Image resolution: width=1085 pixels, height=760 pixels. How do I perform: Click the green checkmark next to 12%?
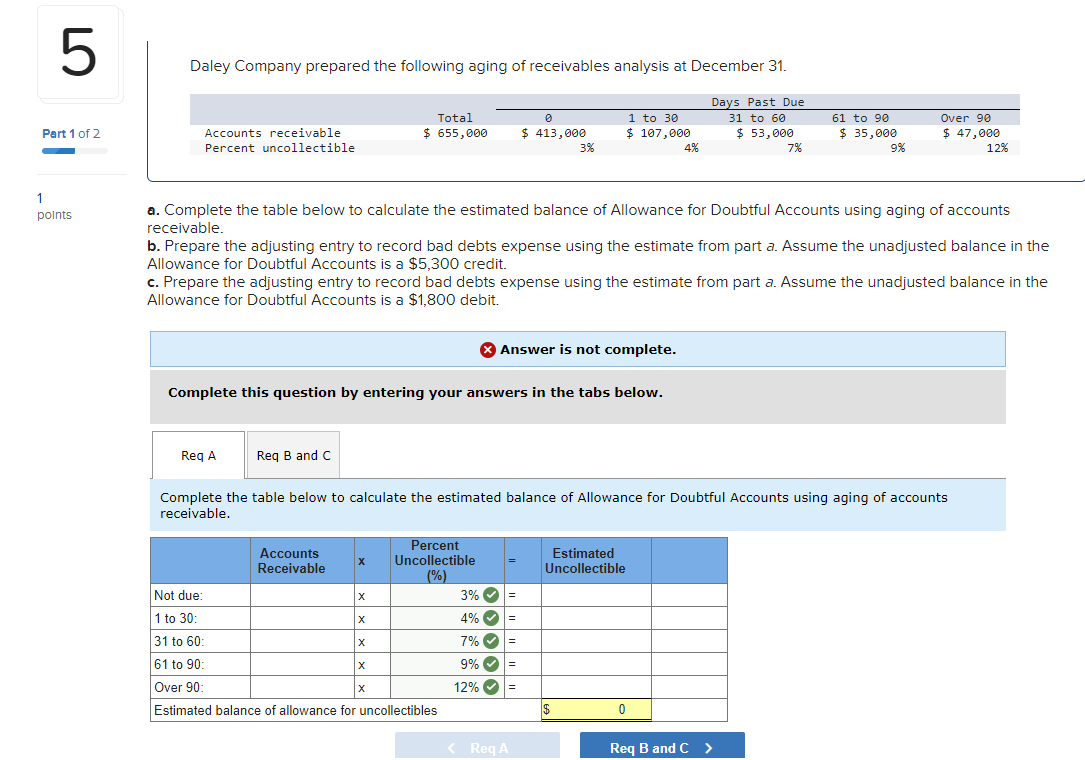[491, 687]
